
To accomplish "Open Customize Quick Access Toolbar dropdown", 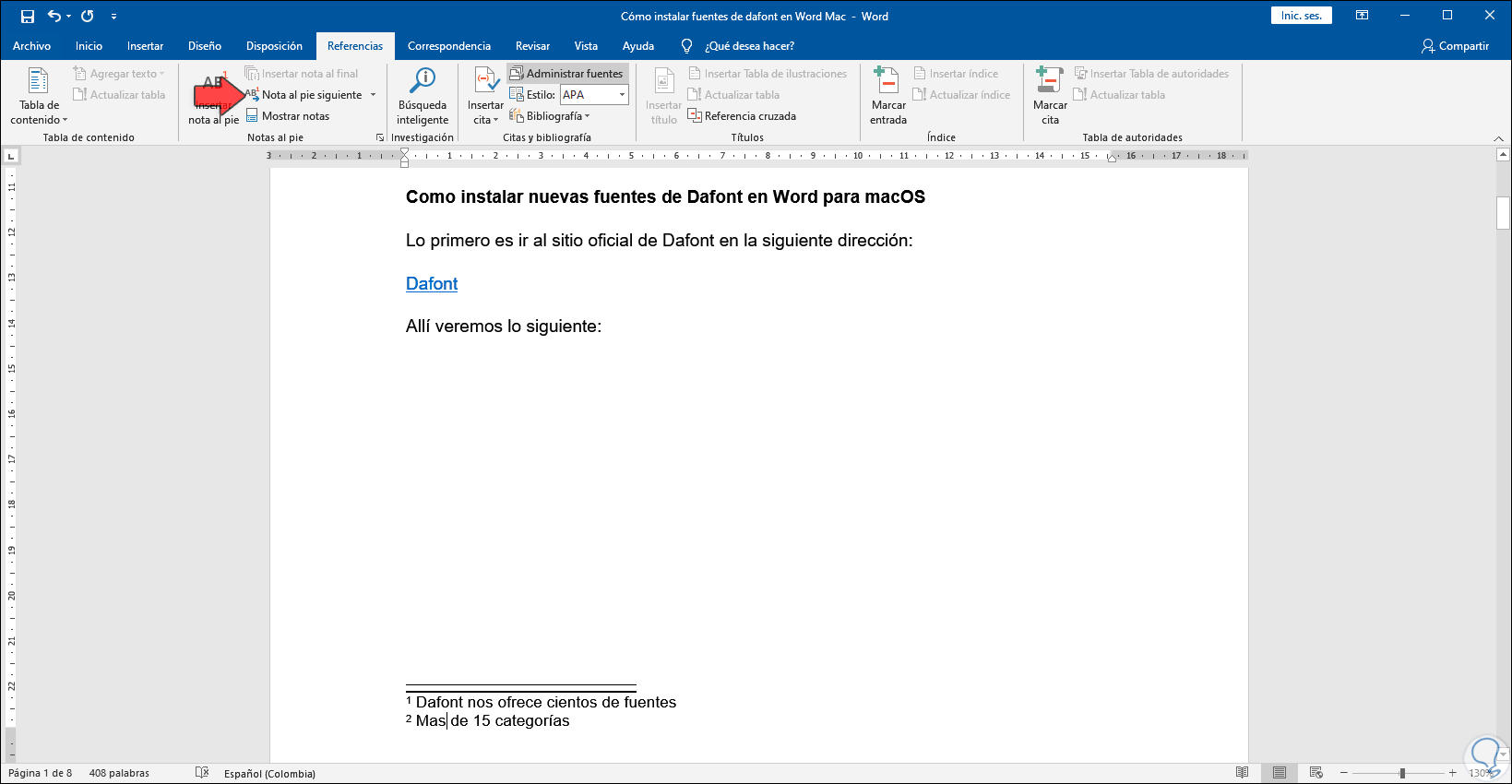I will click(113, 17).
